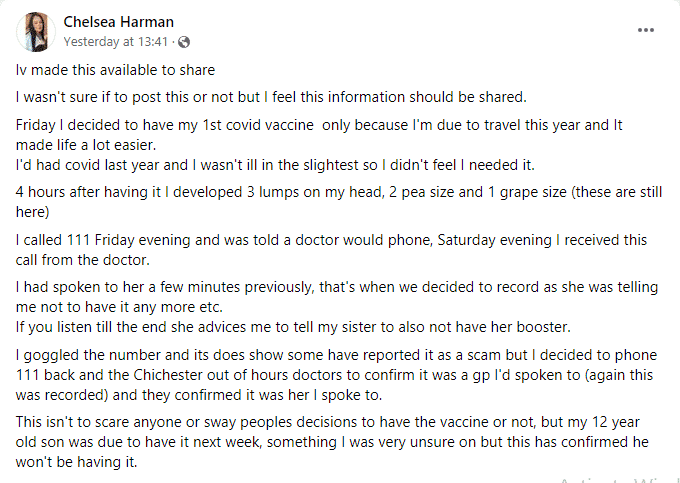Click the line starting 'I goggled the number'
The height and width of the screenshot is (483, 680).
coord(337,355)
